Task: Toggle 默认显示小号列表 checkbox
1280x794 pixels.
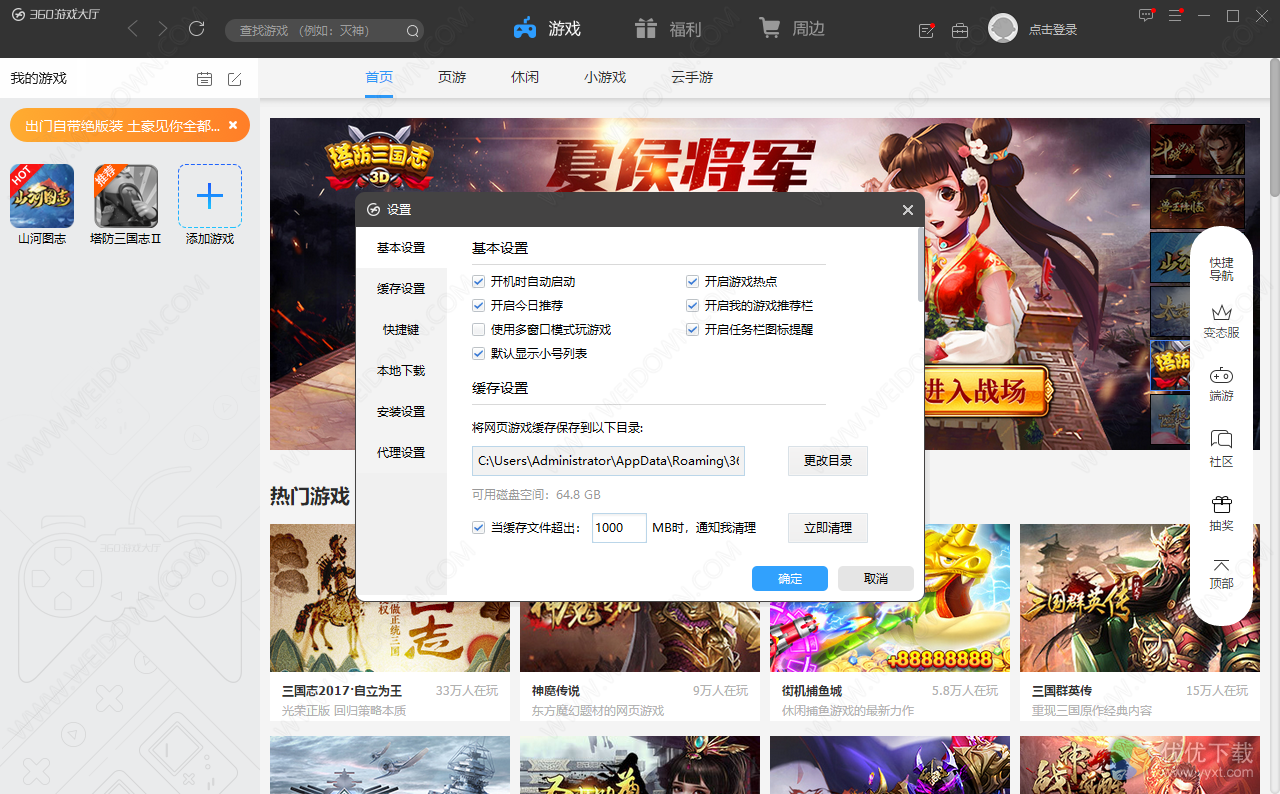Action: point(479,354)
